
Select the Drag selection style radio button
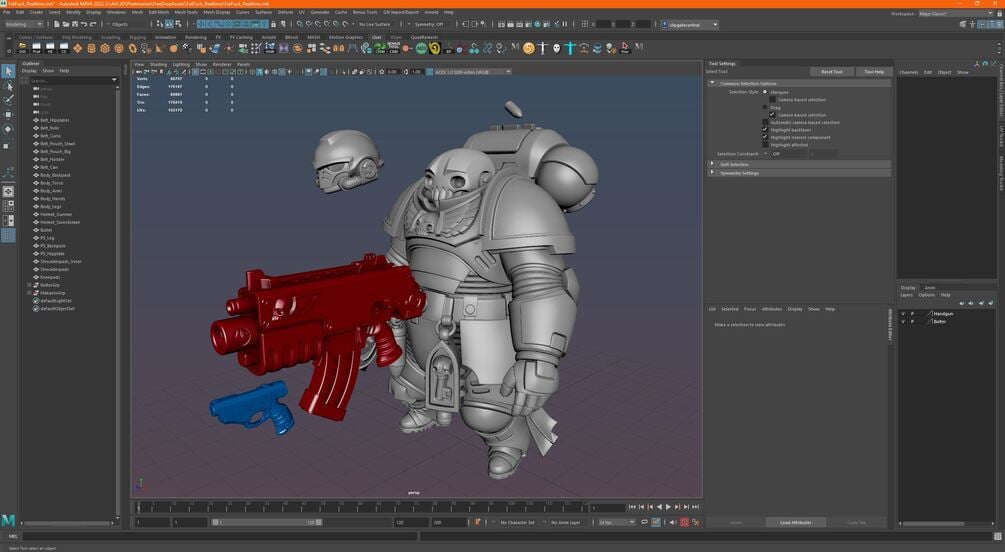pyautogui.click(x=765, y=107)
